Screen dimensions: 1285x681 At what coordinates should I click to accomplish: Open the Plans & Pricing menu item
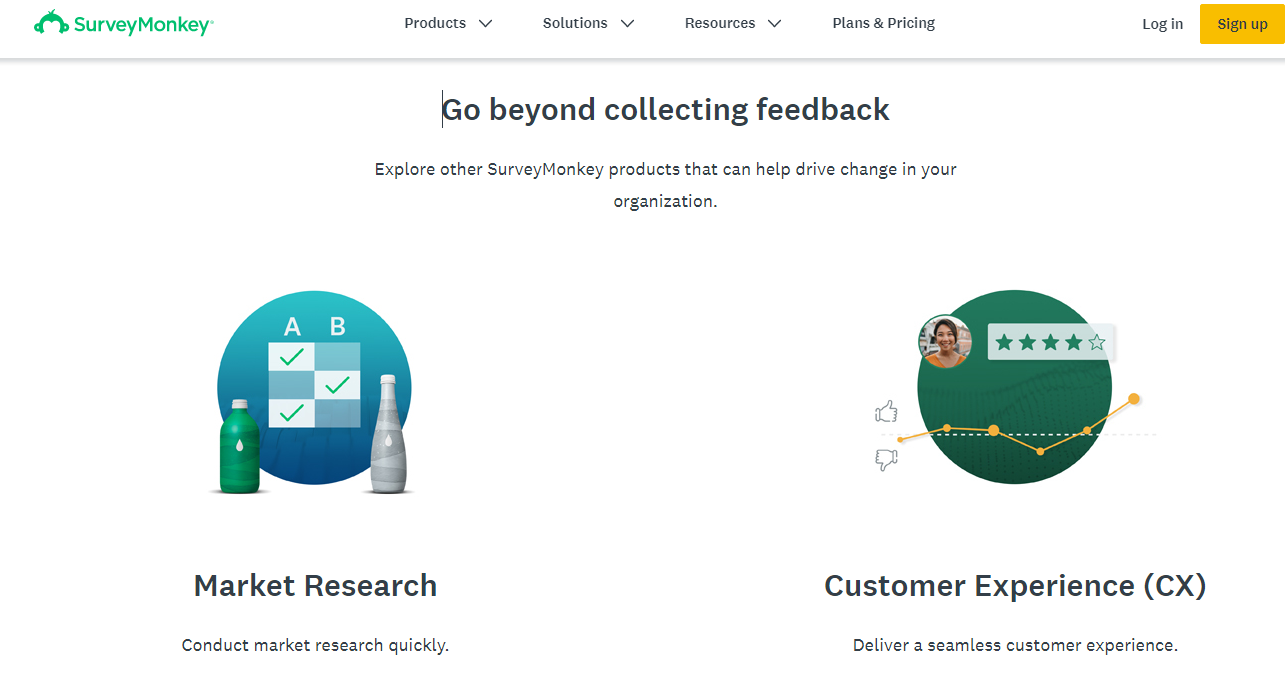pos(884,23)
